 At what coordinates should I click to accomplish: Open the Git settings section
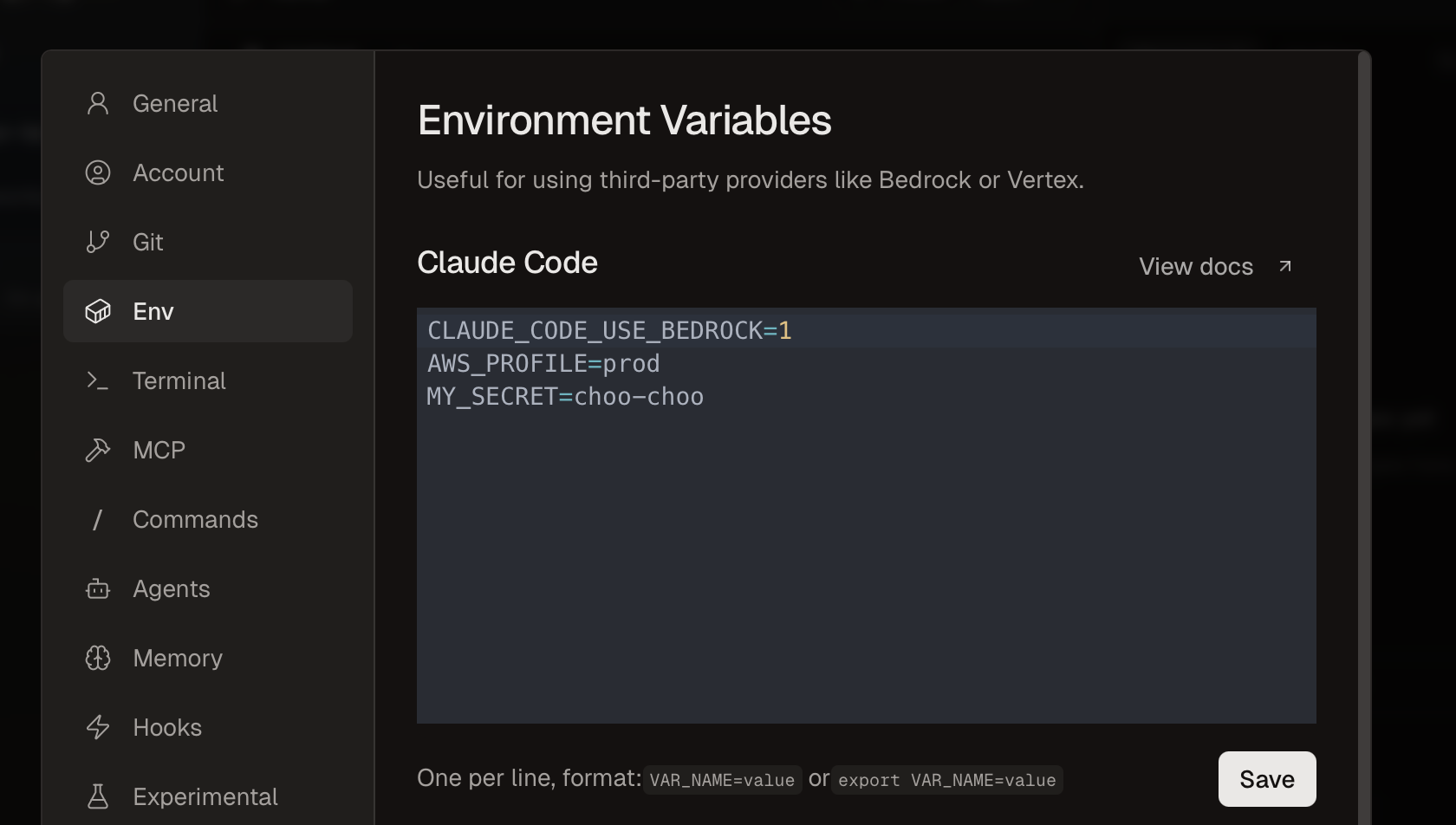(x=147, y=242)
